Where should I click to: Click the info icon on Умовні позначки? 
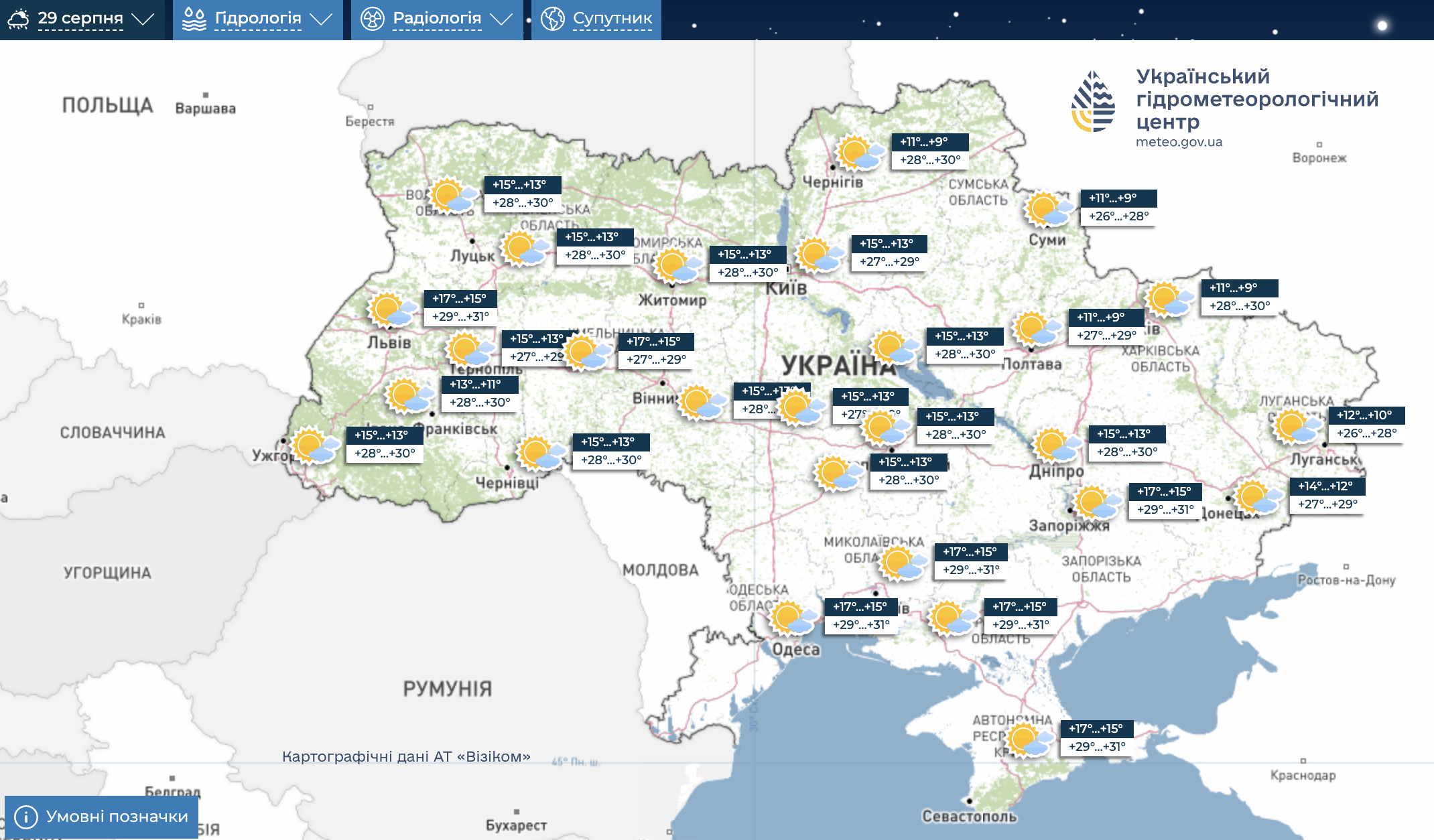click(x=25, y=817)
